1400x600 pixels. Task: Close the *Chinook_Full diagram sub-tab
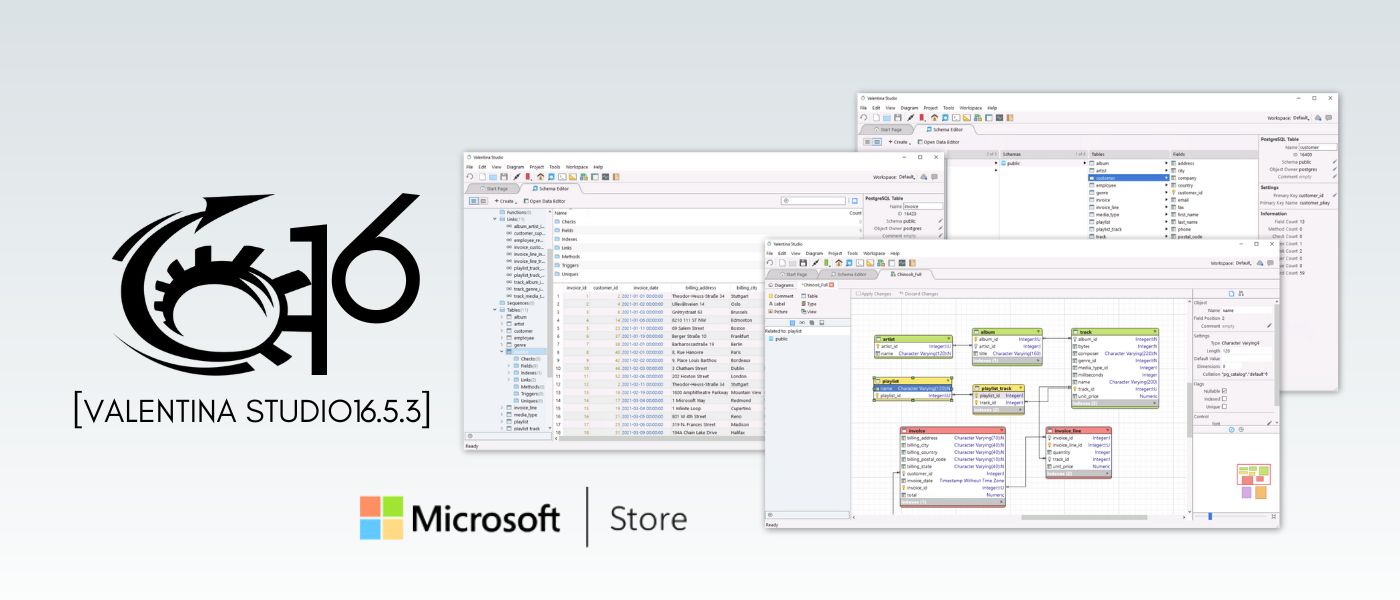click(831, 285)
